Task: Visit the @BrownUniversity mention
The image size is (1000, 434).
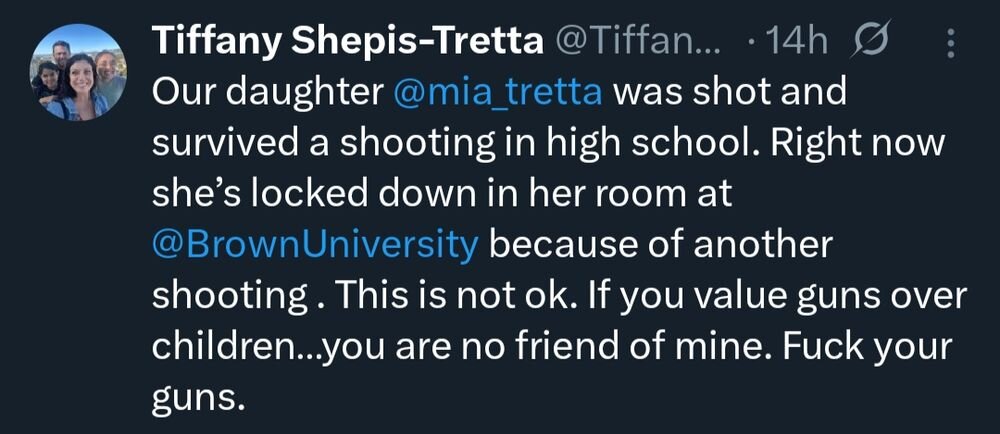Action: [316, 244]
